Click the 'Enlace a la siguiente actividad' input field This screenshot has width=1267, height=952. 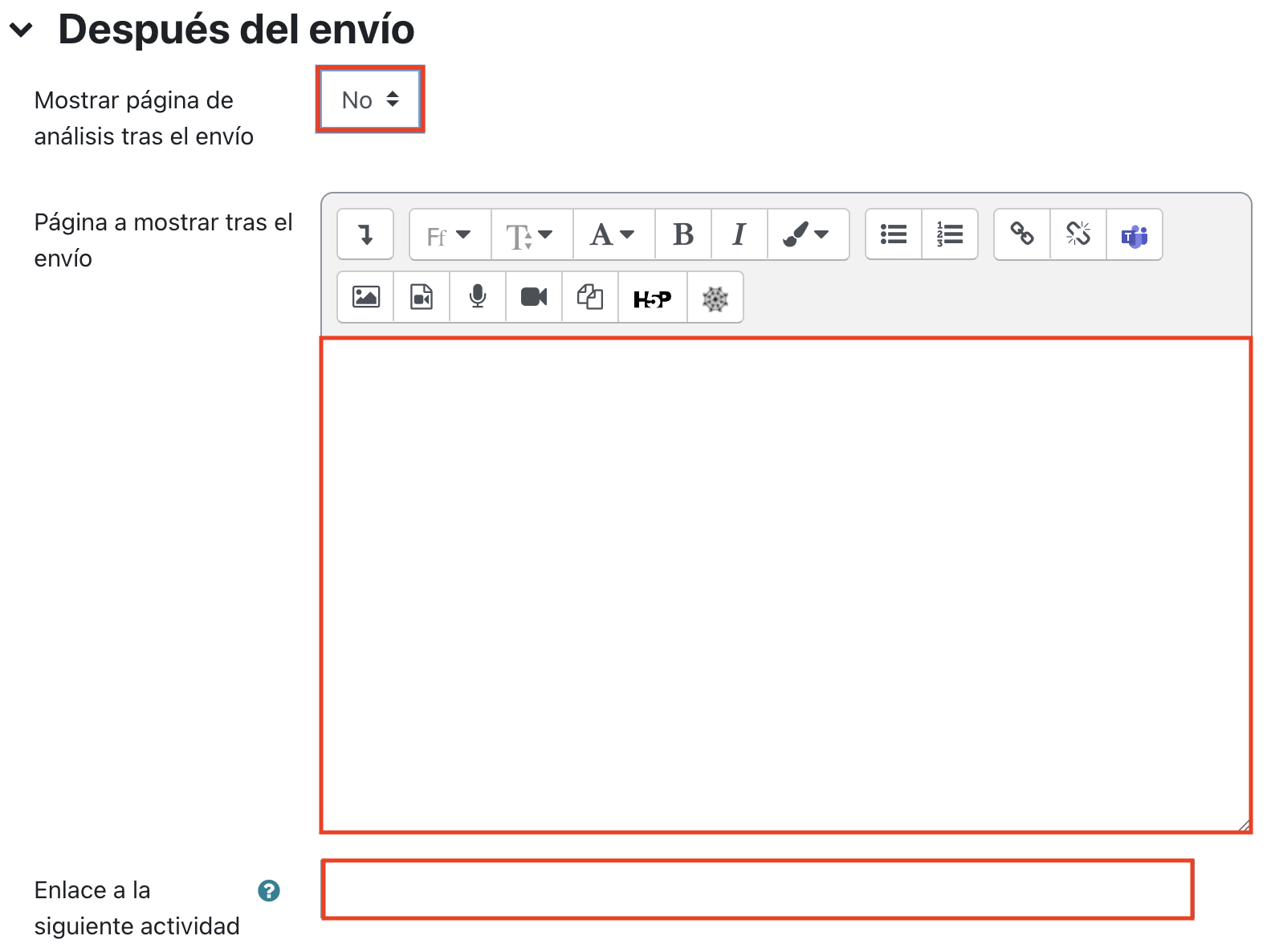757,889
